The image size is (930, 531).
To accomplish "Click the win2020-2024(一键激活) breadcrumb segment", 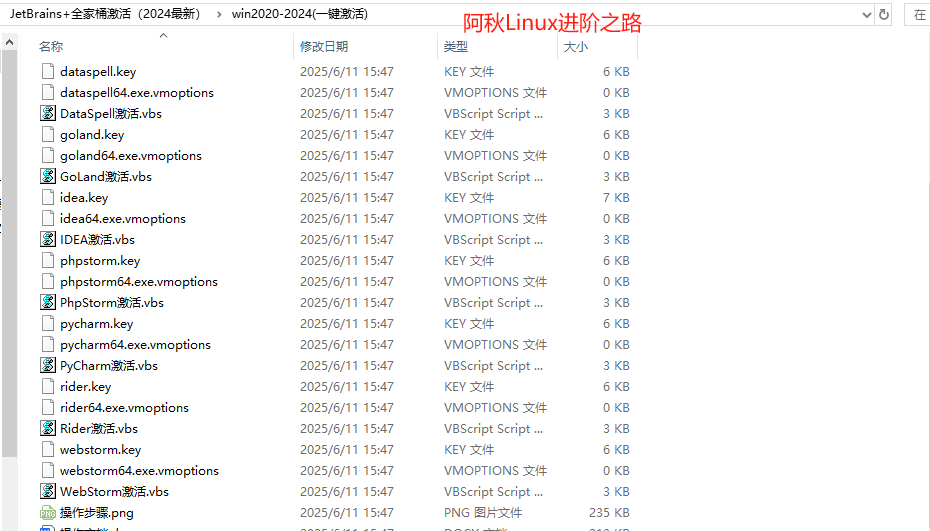I will click(x=300, y=14).
